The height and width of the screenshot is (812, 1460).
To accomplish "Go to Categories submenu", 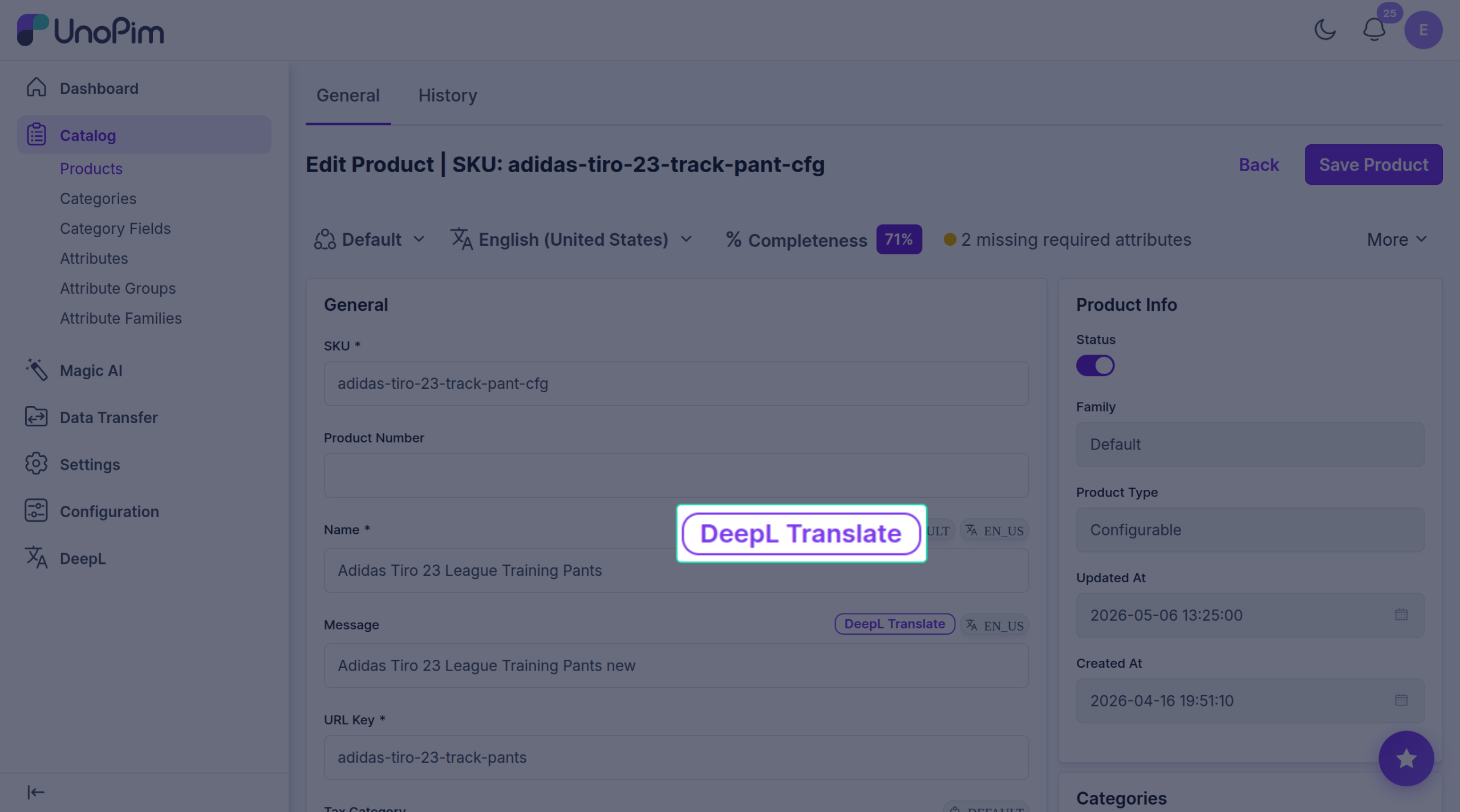I will tap(98, 198).
